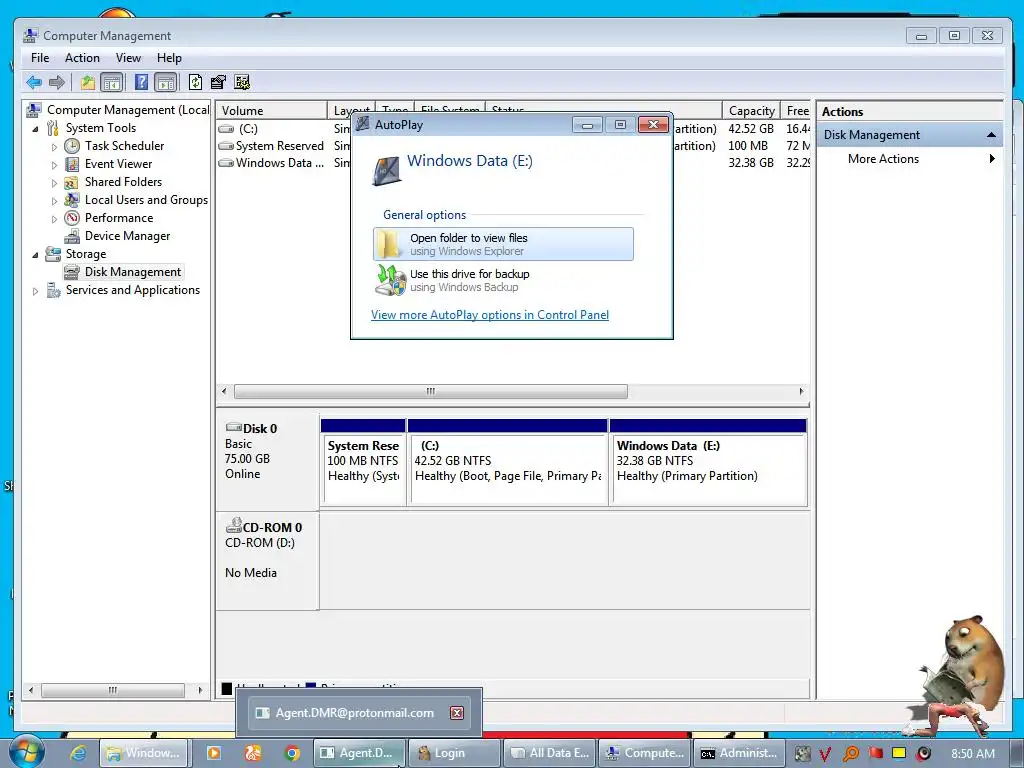Toggle the Show/Hide Action Pane toolbar button
1024x768 pixels.
(x=167, y=82)
